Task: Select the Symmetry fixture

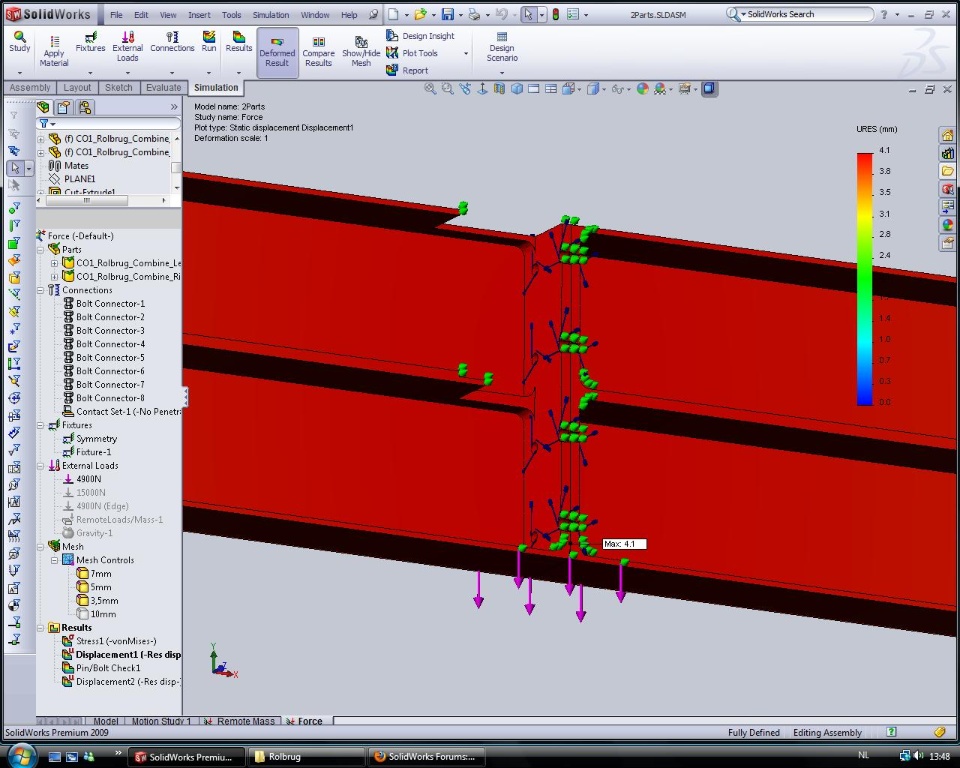Action: (90, 439)
